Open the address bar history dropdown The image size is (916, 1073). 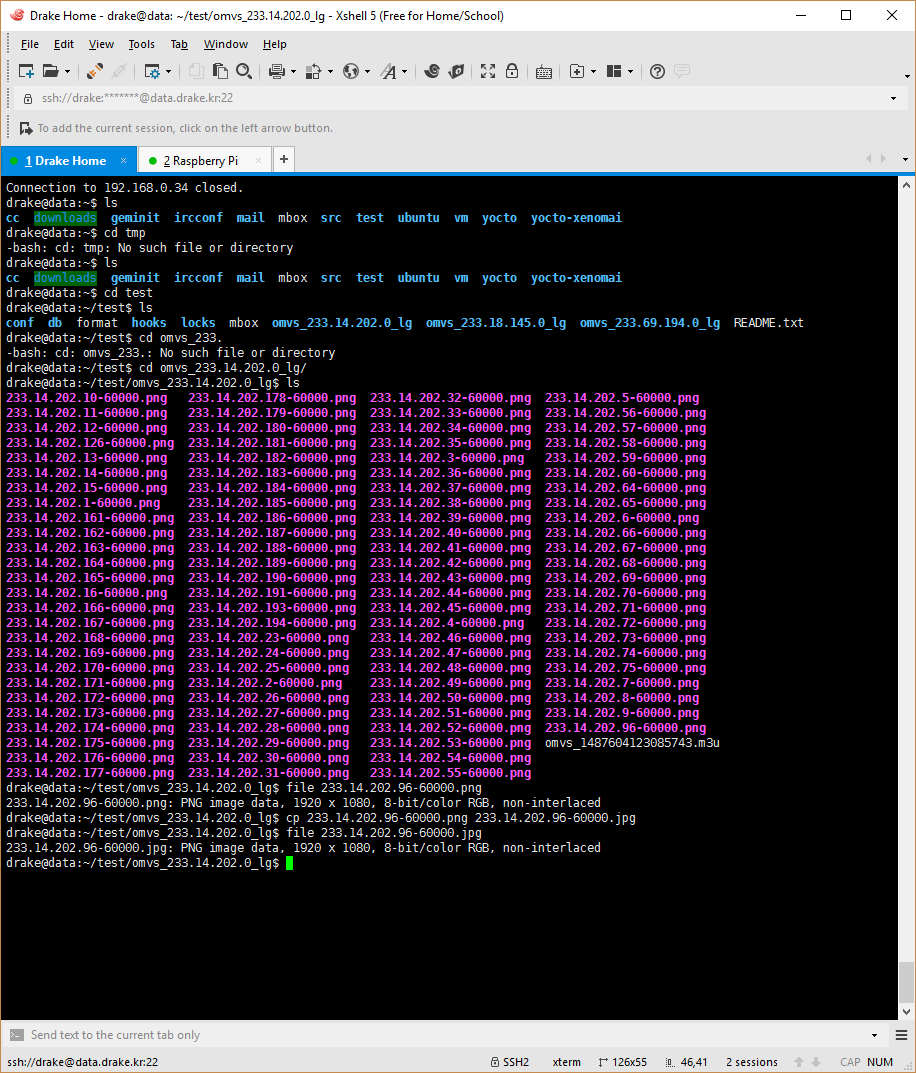click(893, 98)
